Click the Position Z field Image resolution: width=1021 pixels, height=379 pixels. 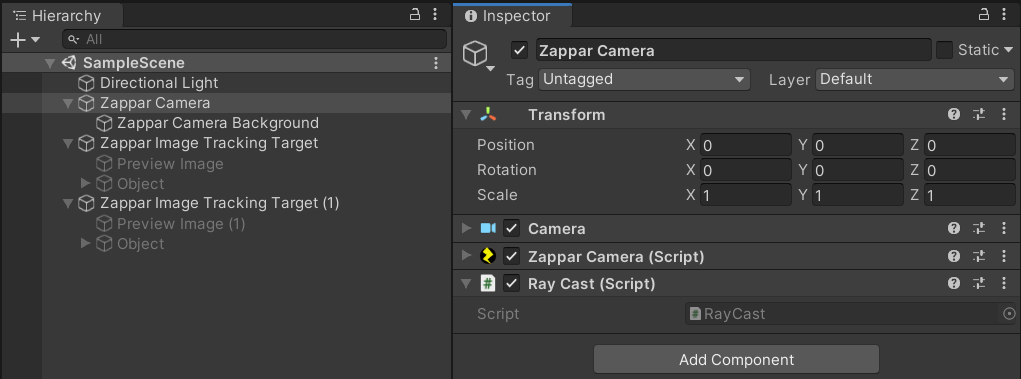(970, 145)
